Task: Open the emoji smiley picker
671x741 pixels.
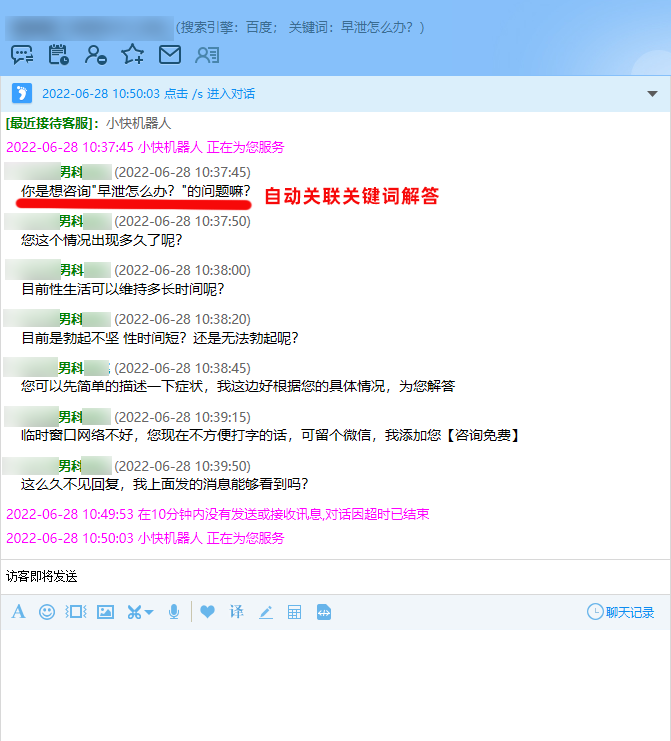Action: click(x=47, y=612)
